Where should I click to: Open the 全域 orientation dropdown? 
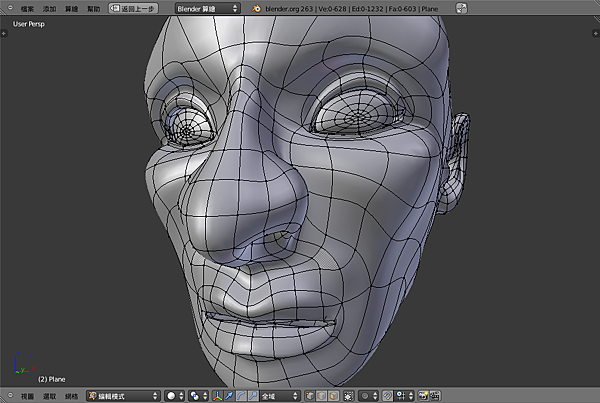(x=280, y=395)
